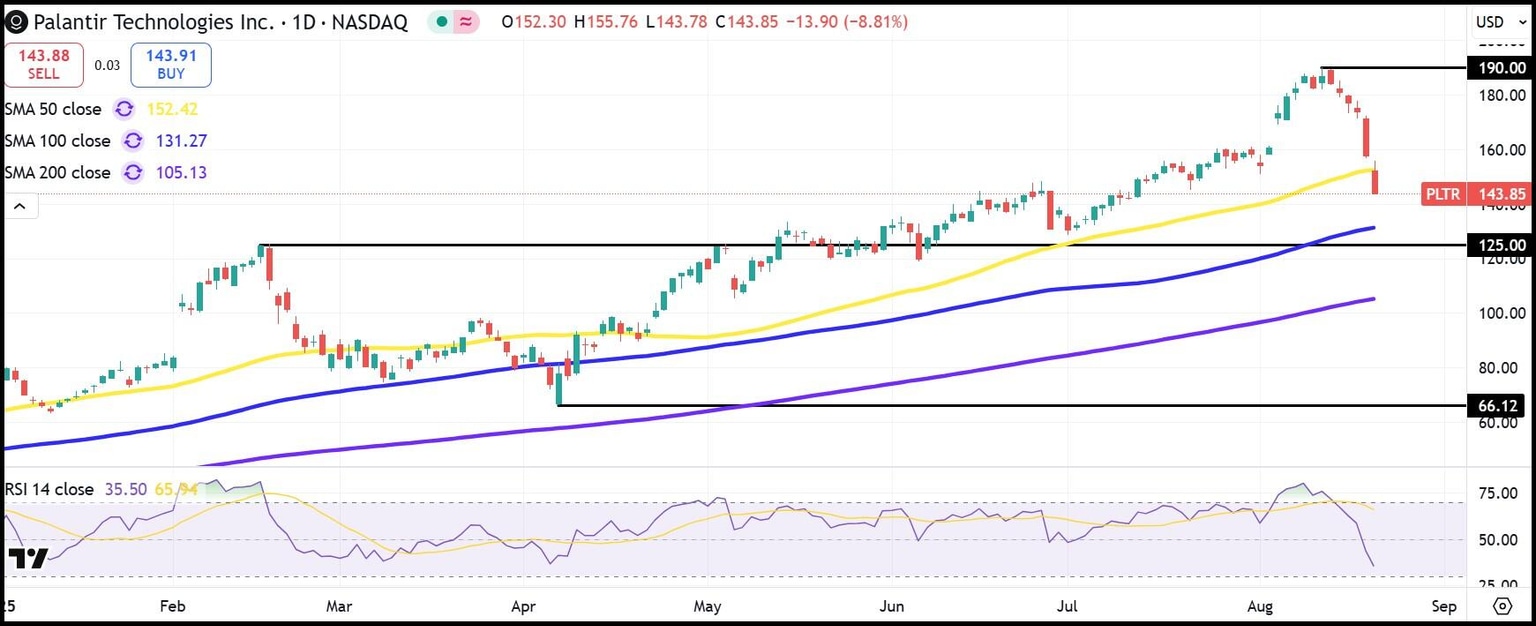Toggle the green market status dot
The image size is (1536, 626).
(x=441, y=20)
